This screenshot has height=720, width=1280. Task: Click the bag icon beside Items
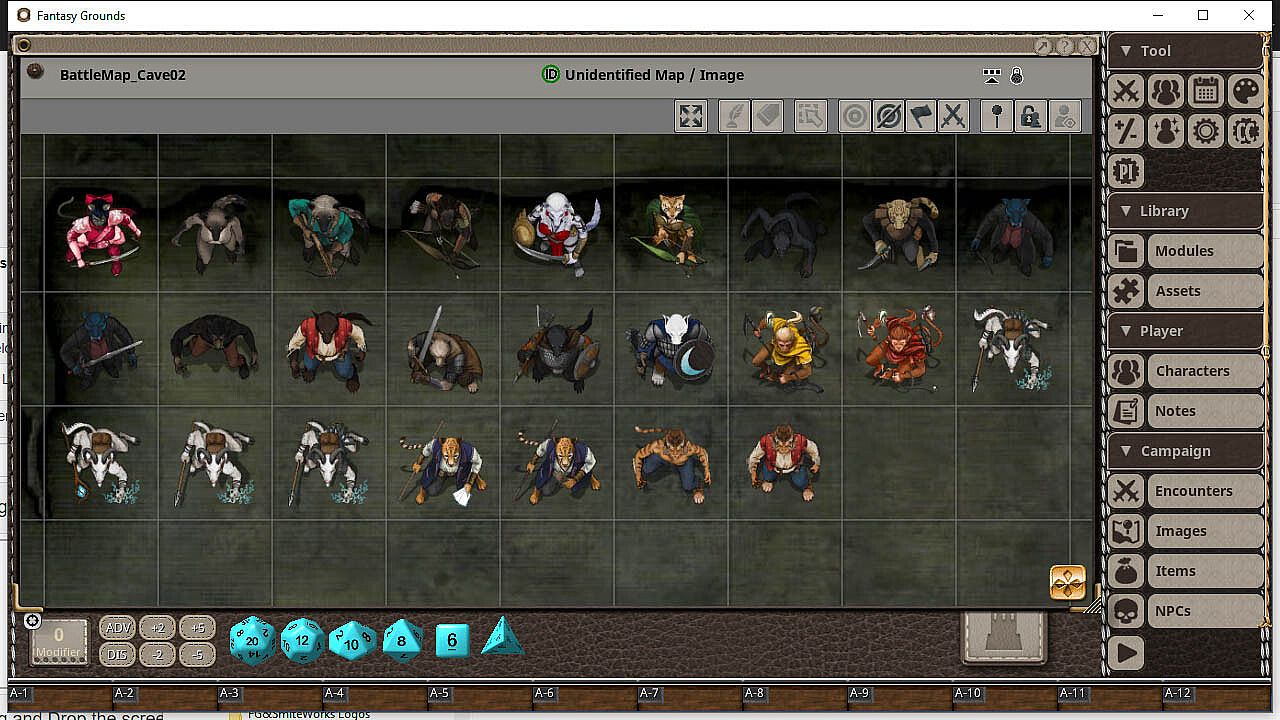pos(1126,571)
